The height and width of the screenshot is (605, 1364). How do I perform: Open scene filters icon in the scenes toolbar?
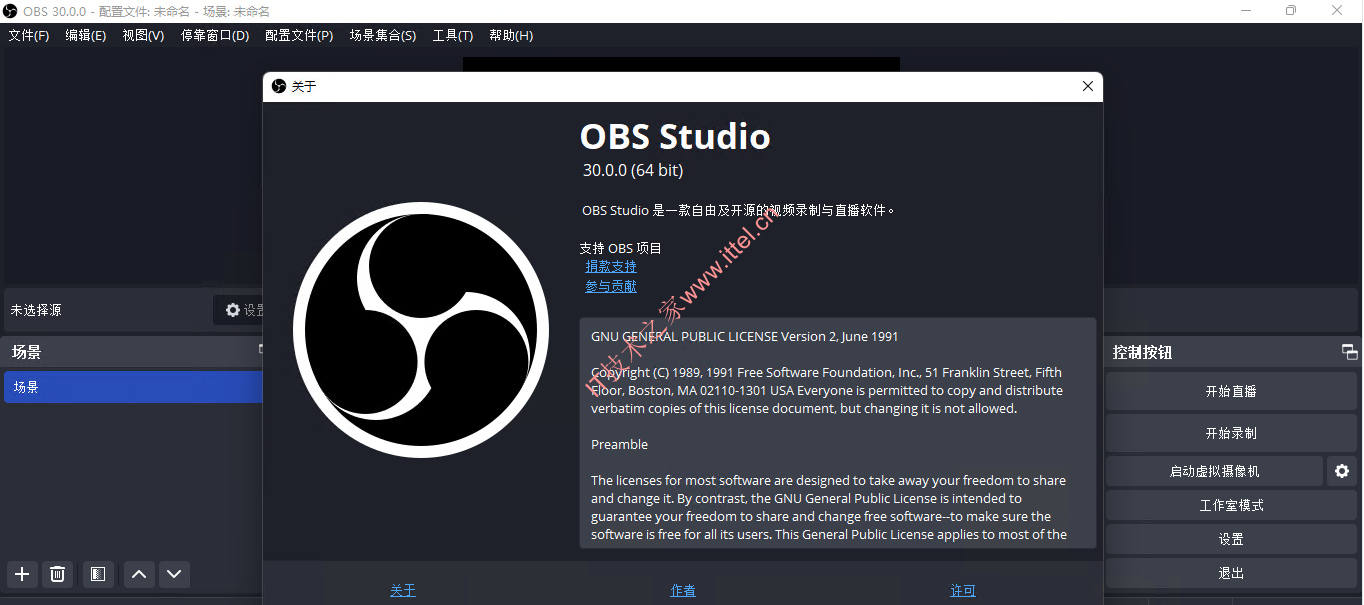click(98, 574)
